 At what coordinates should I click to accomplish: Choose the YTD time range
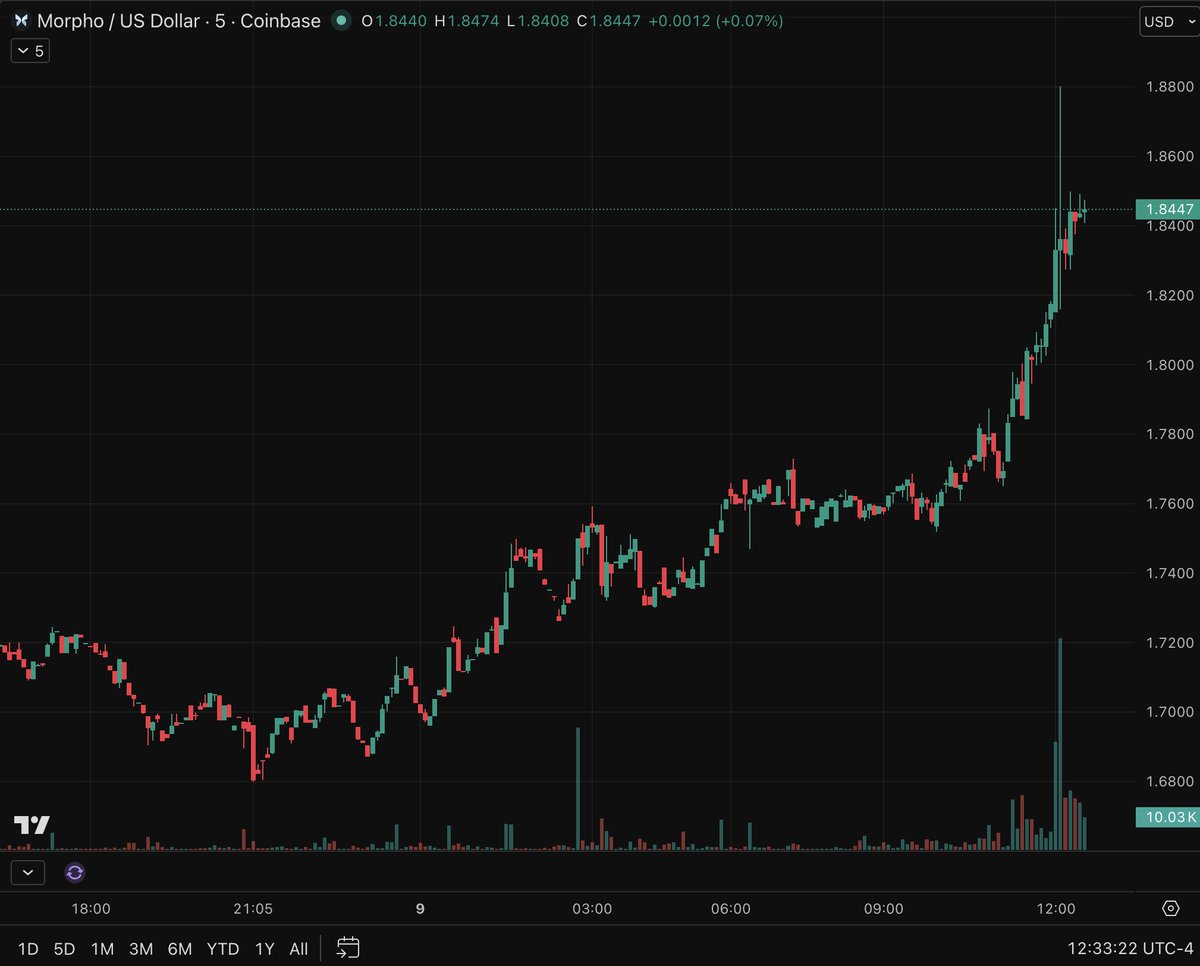(x=224, y=948)
